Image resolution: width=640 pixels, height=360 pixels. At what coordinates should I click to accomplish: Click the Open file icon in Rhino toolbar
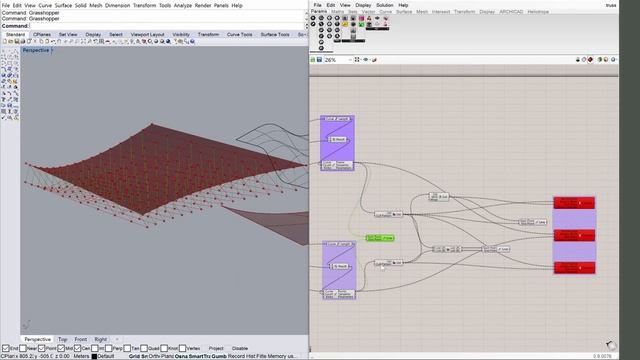(x=11, y=41)
